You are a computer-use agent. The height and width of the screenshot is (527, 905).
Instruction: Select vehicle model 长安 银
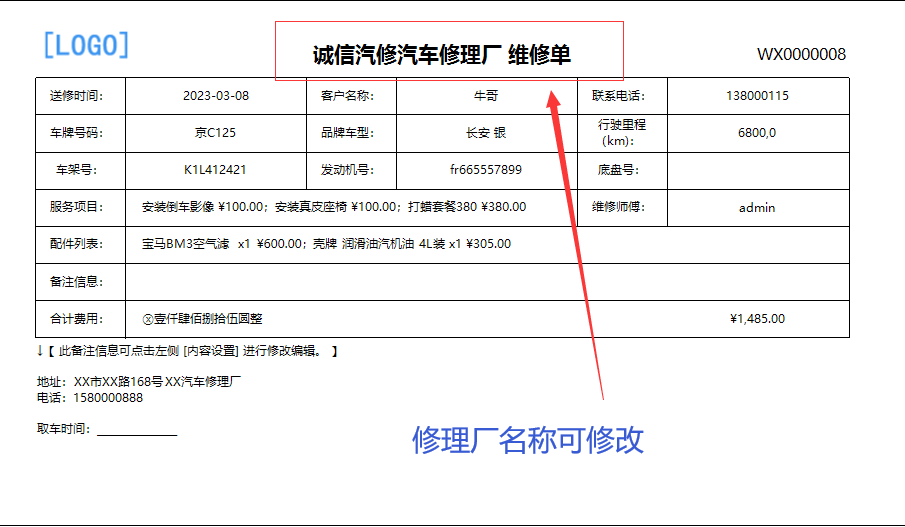pyautogui.click(x=486, y=133)
